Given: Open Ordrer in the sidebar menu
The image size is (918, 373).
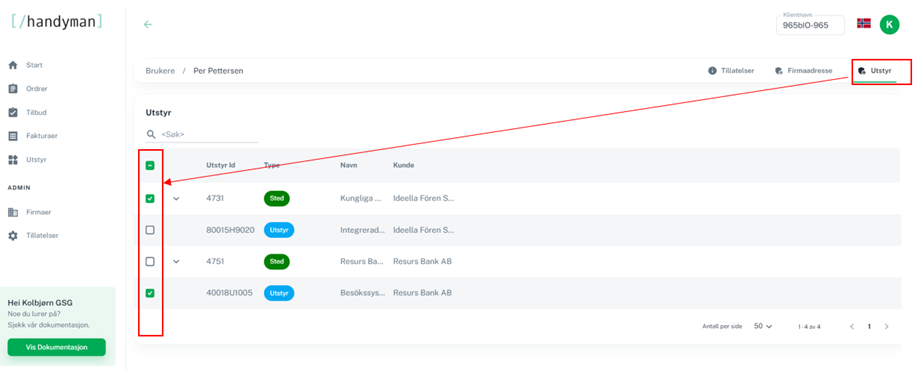Looking at the screenshot, I should pos(37,89).
